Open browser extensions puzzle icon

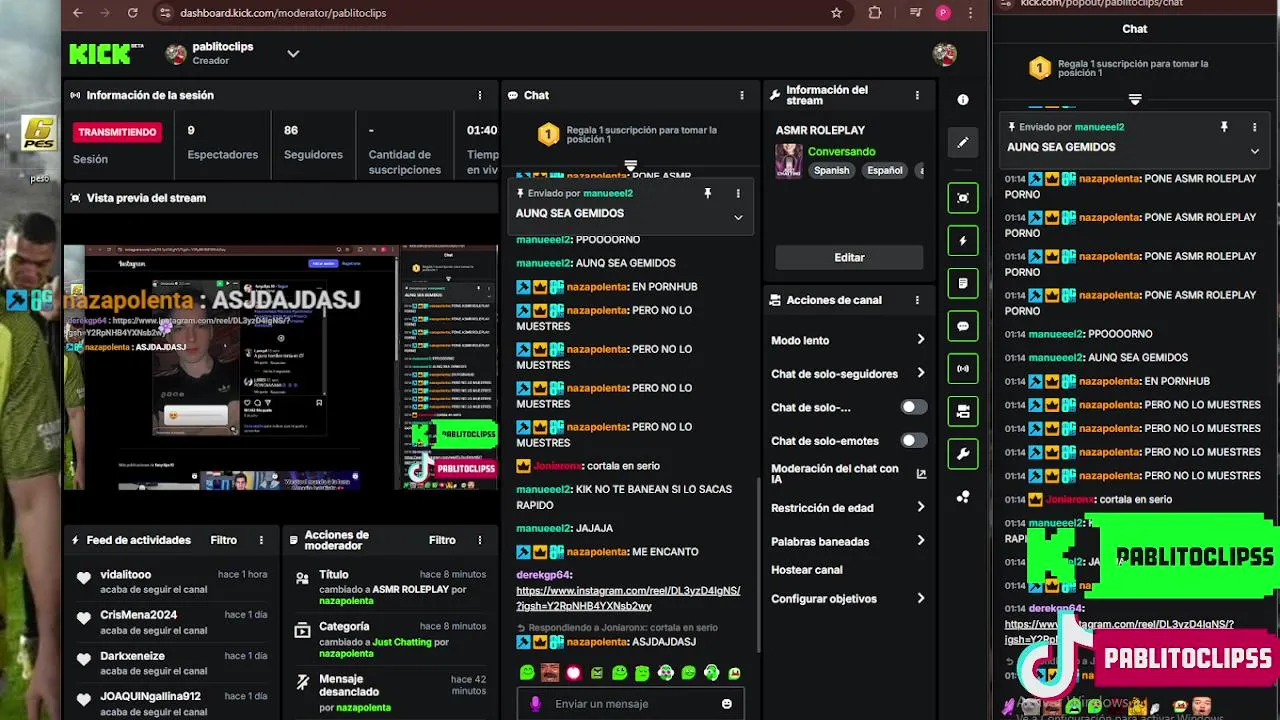875,13
